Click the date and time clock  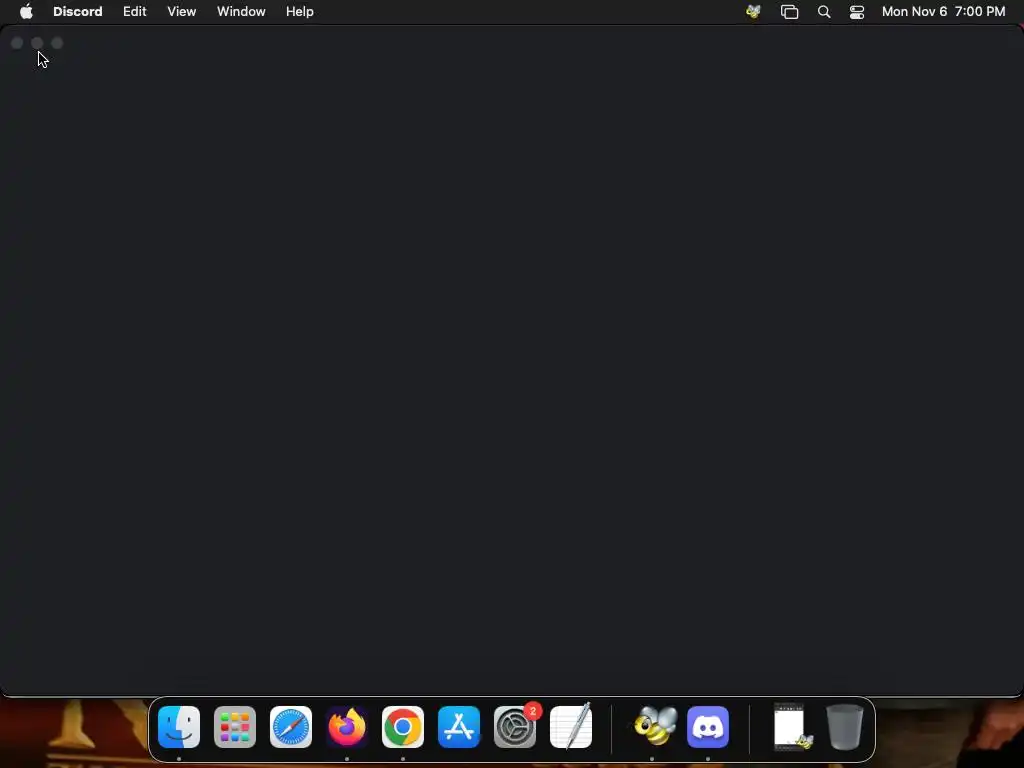[x=943, y=12]
